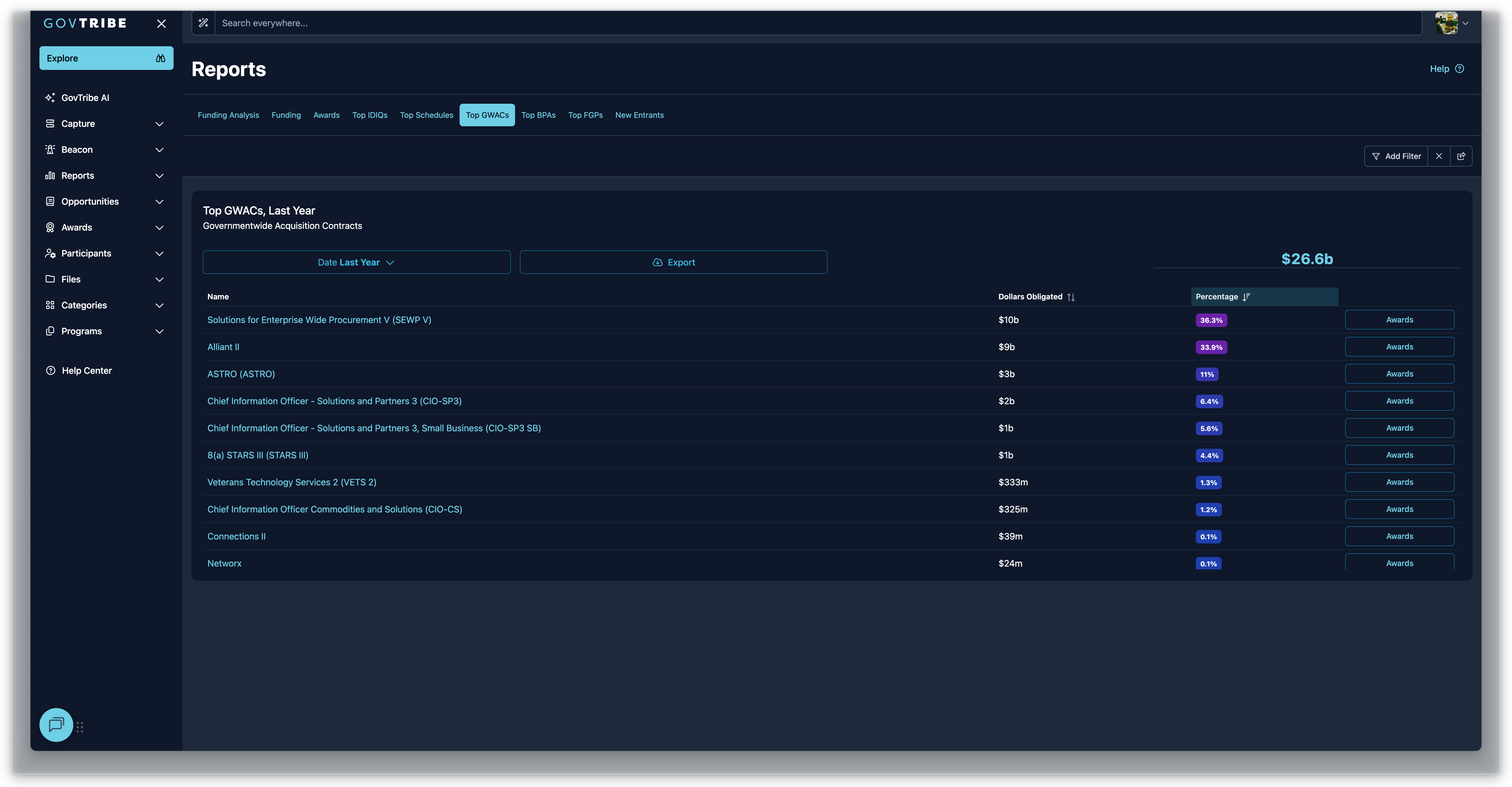Expand the Opportunities menu chevron

tap(159, 202)
